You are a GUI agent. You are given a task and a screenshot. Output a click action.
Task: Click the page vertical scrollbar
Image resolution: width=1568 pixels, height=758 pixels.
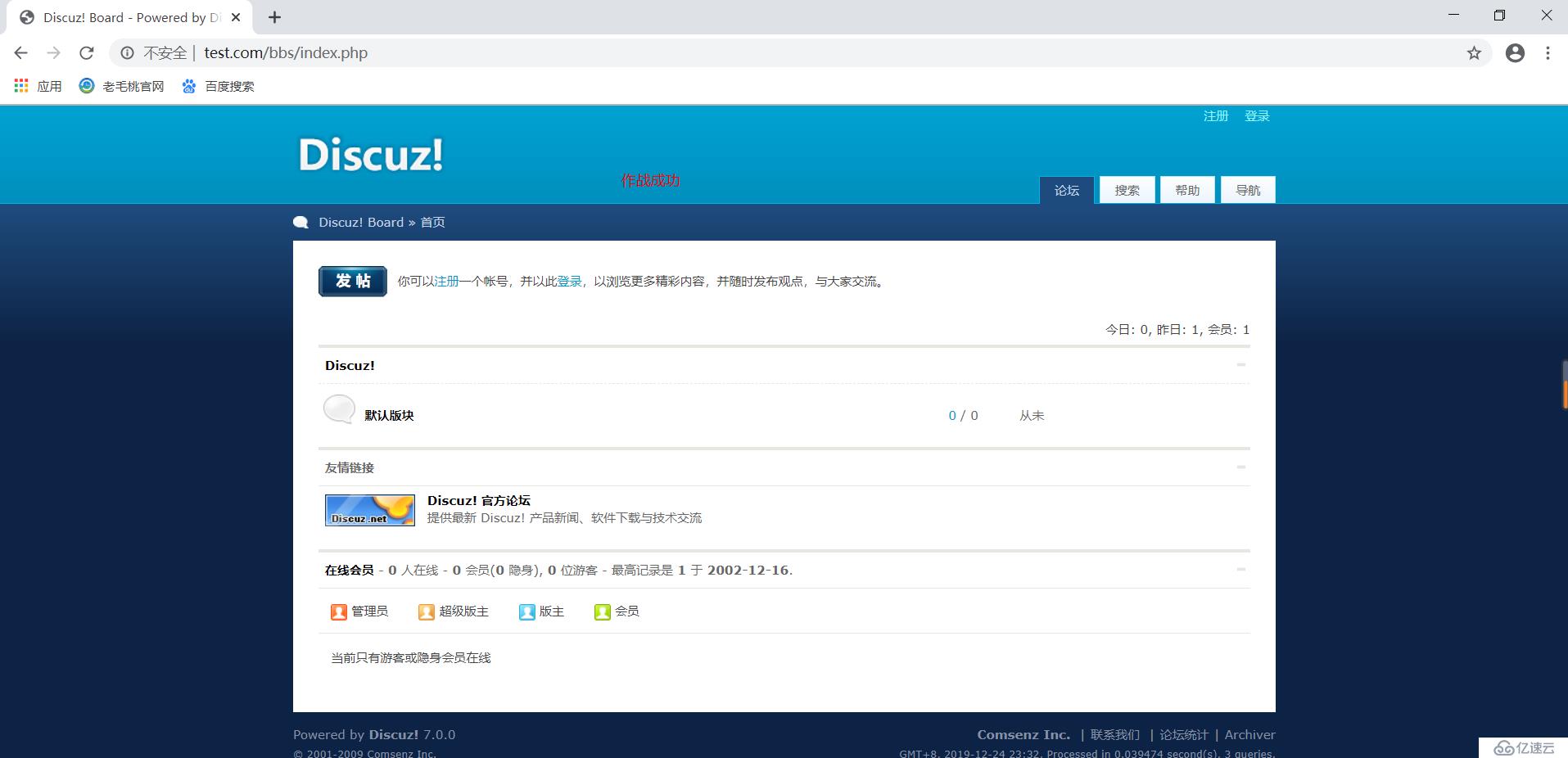[x=1565, y=385]
